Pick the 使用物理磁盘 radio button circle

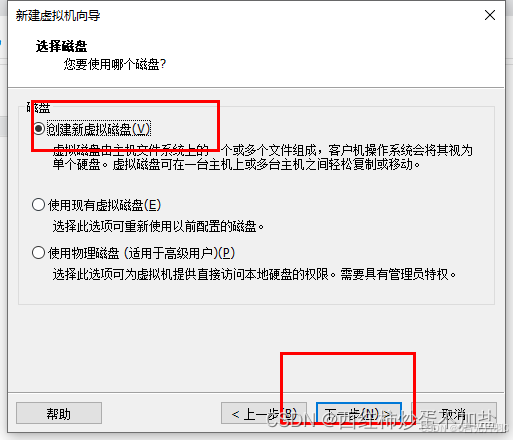(x=38, y=253)
